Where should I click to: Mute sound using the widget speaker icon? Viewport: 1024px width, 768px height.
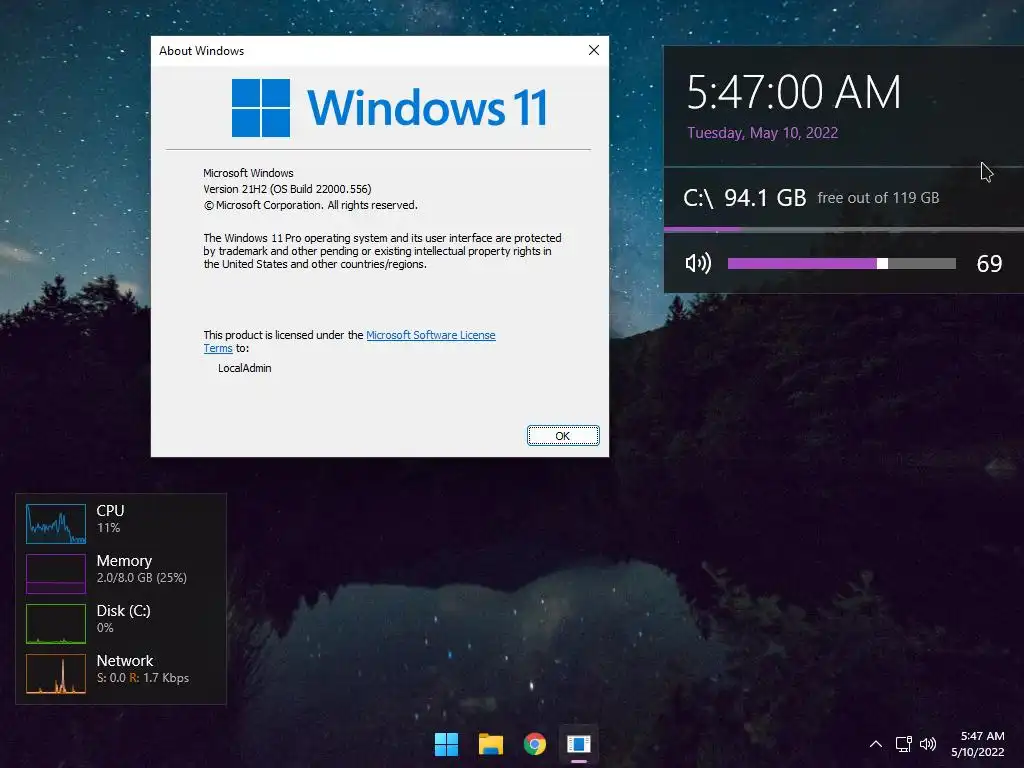pos(697,263)
